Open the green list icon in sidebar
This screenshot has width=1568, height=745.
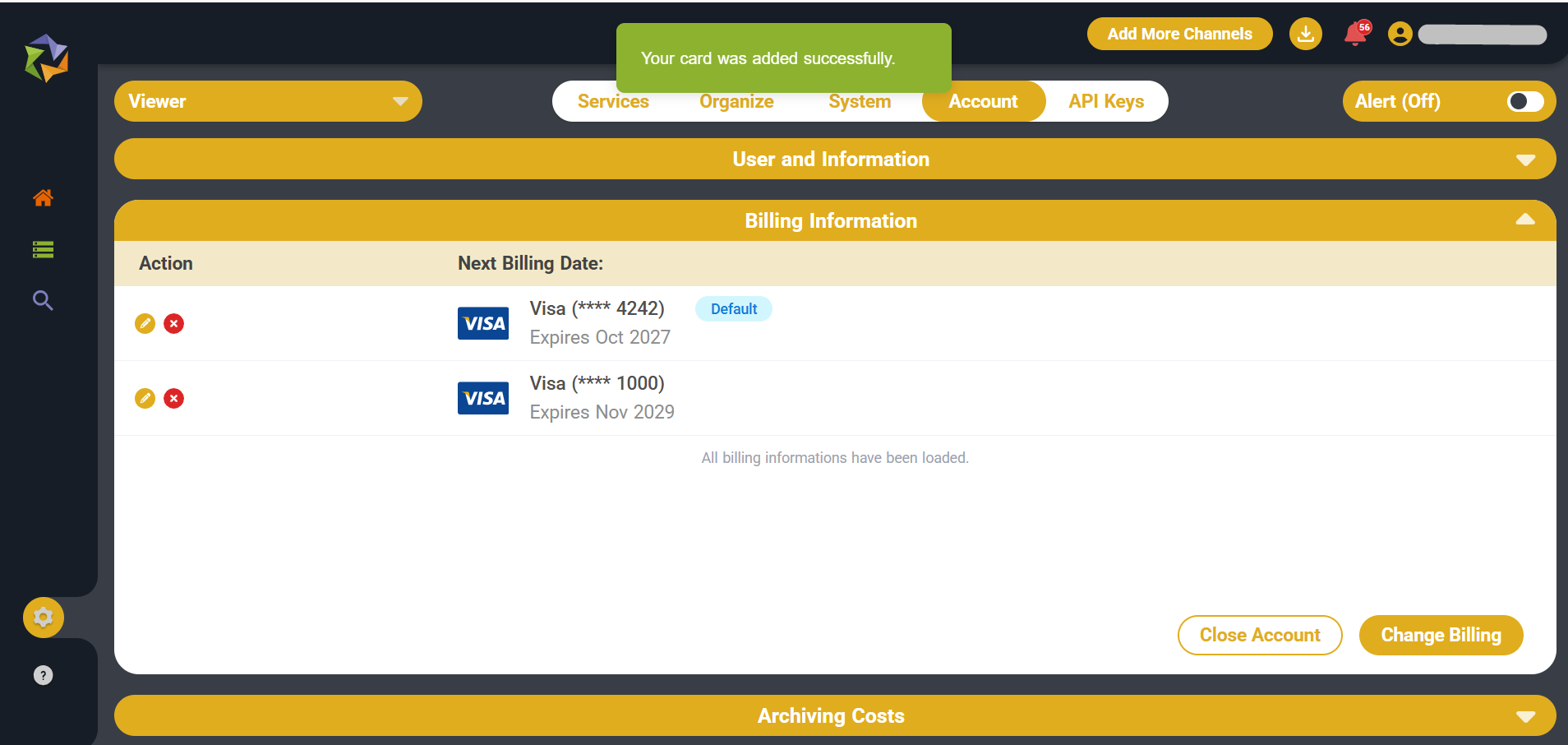point(43,249)
